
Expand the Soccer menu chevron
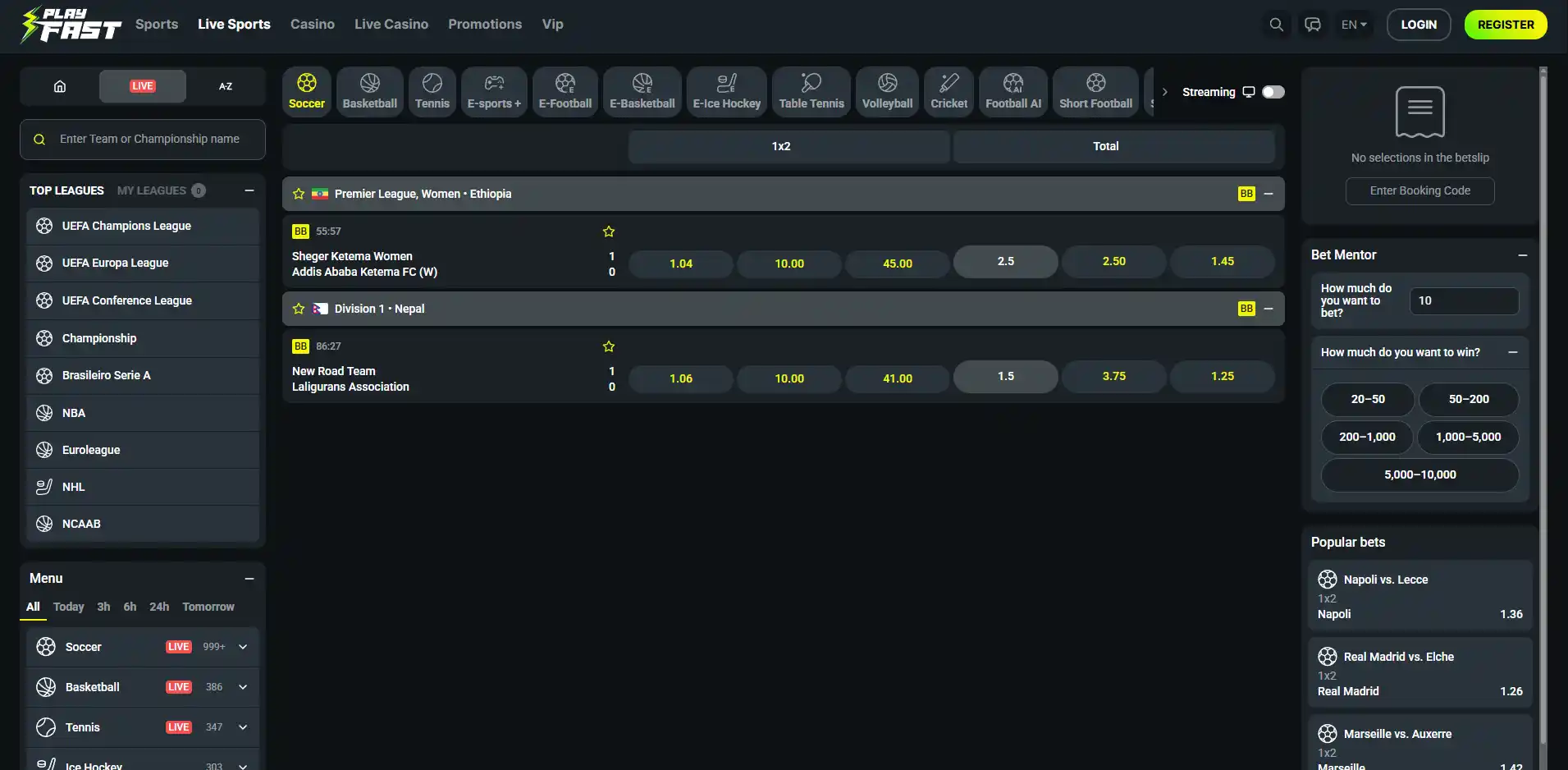tap(243, 647)
